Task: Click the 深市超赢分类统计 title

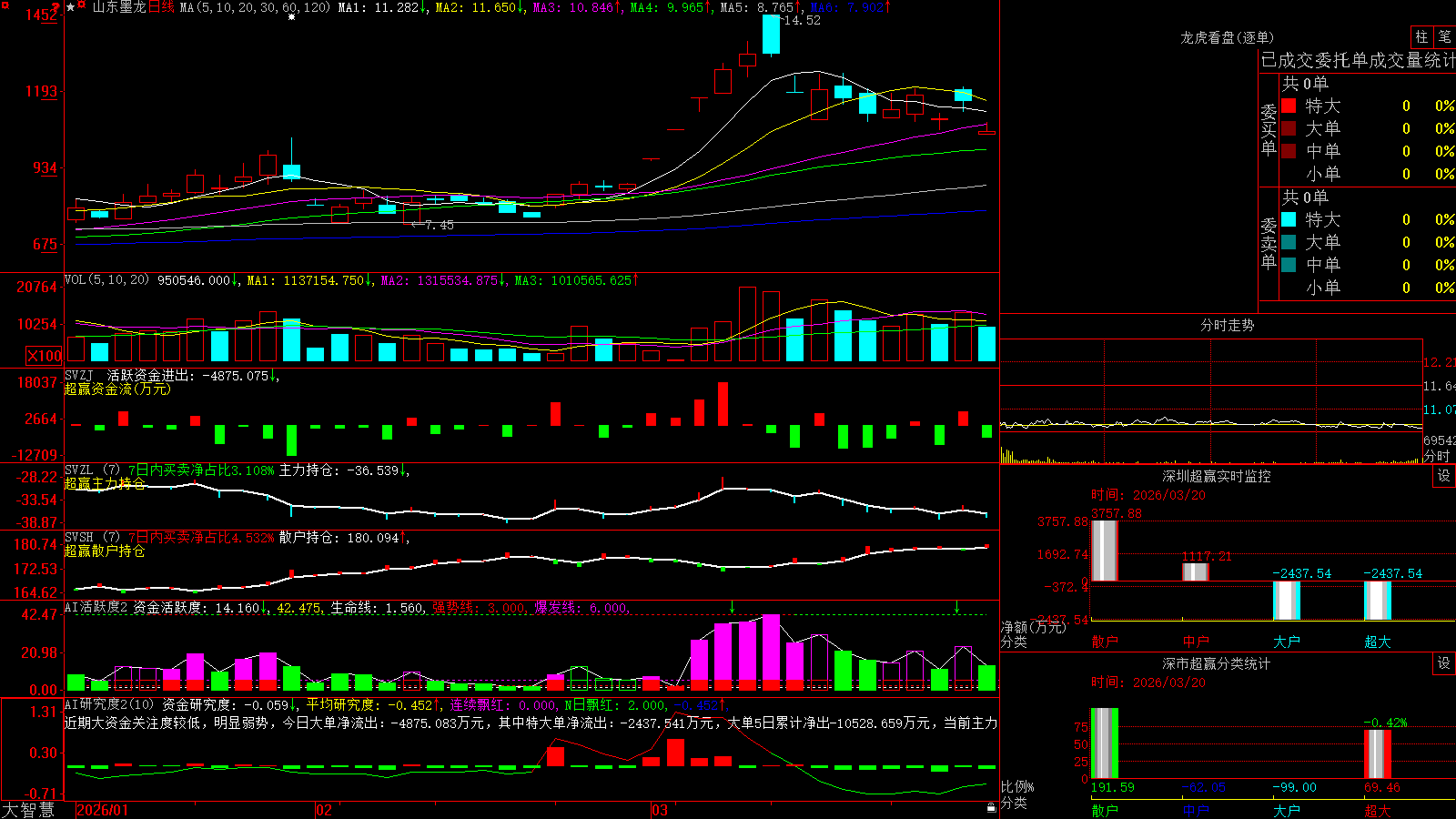Action: tap(1217, 663)
